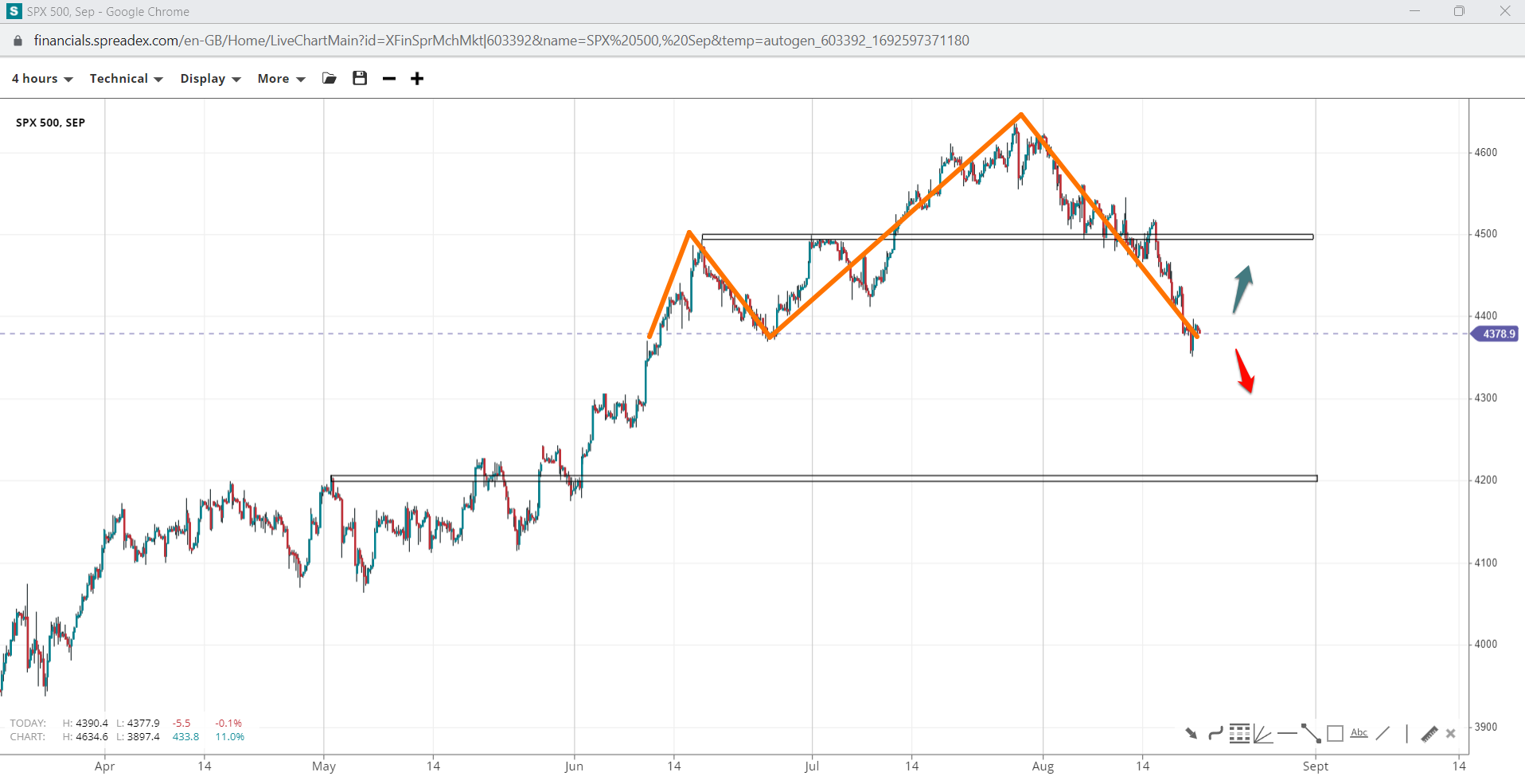Open the Display options dropdown
This screenshot has height=784, width=1525.
click(210, 78)
